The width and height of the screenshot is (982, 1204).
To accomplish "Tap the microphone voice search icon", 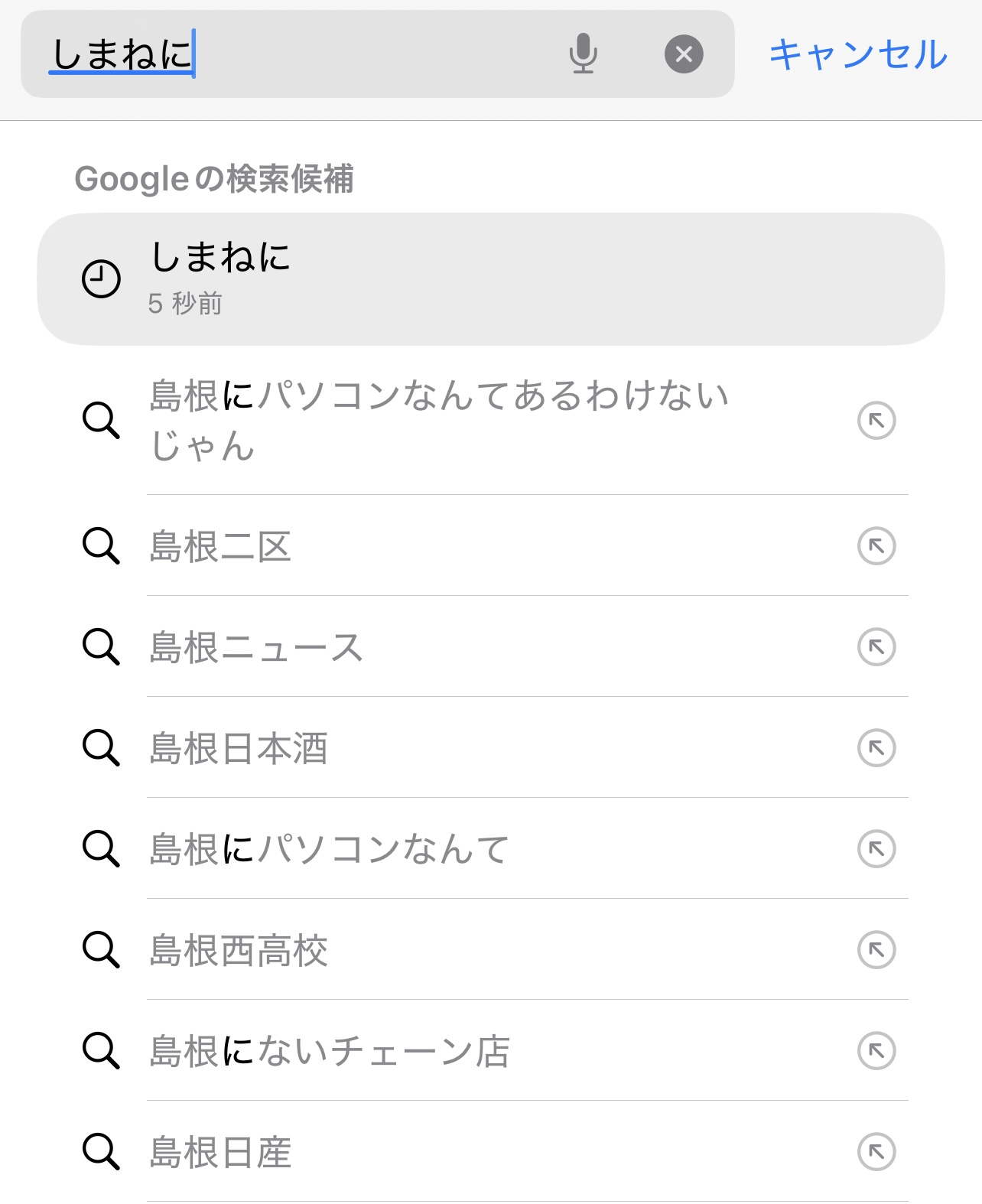I will pyautogui.click(x=583, y=54).
